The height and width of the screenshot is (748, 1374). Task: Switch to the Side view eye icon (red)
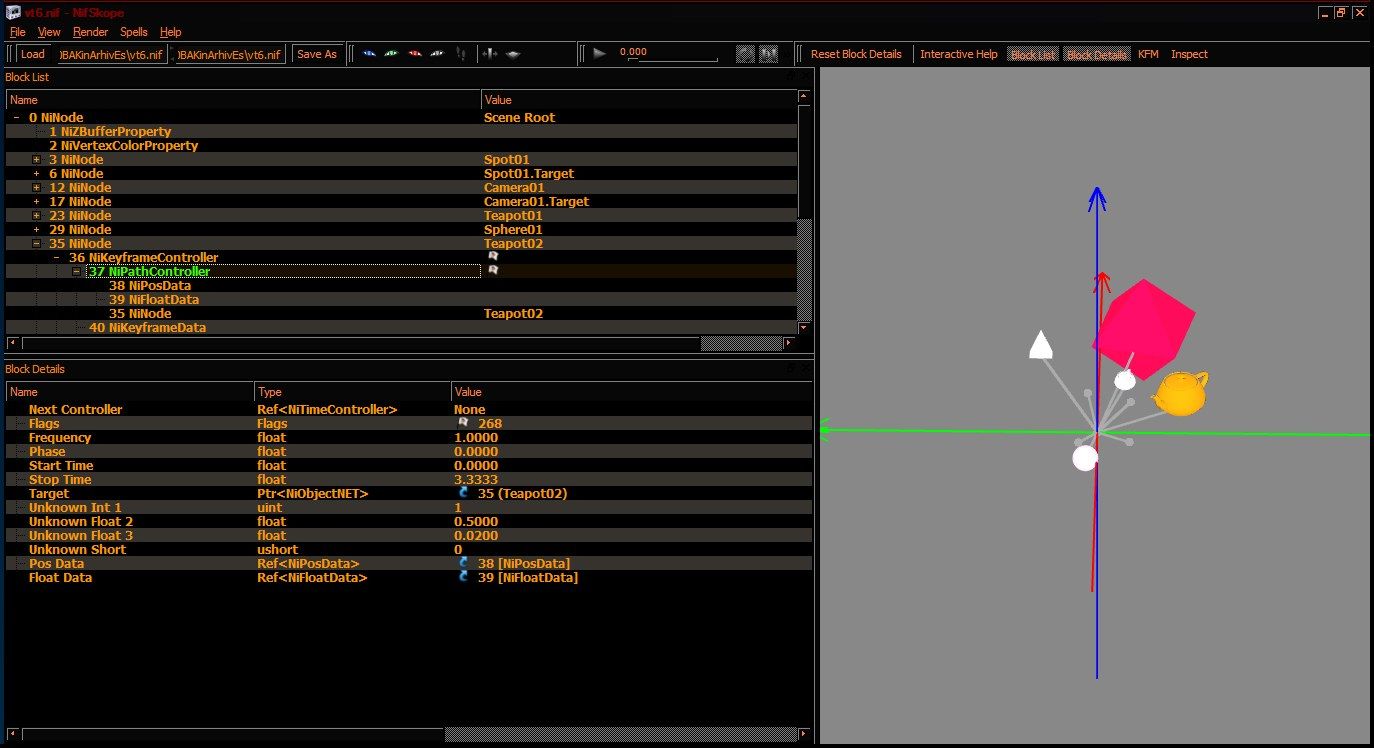[415, 54]
